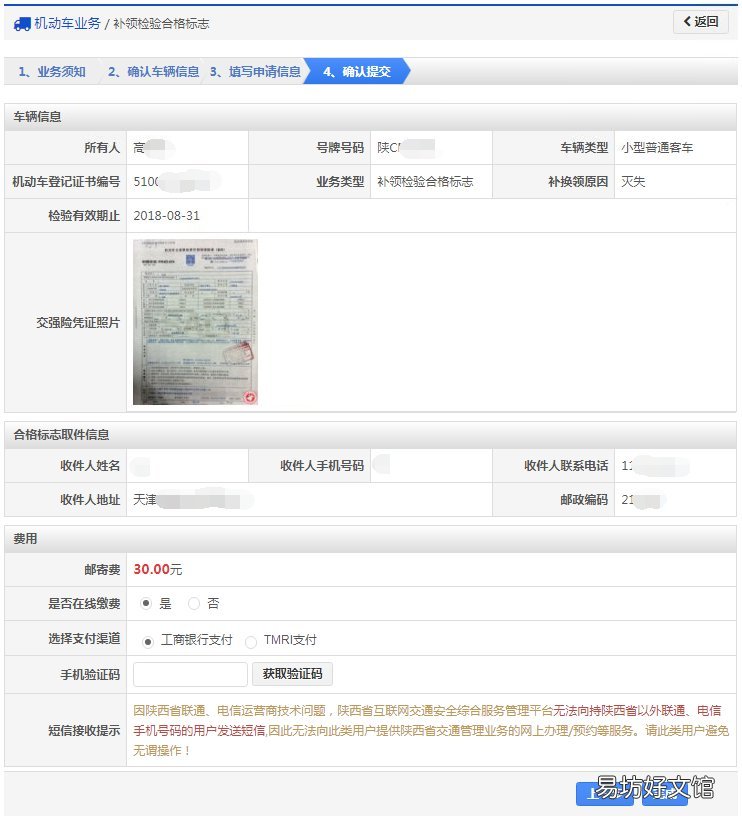
Task: Click the 车辆信息 section header
Action: pos(370,116)
